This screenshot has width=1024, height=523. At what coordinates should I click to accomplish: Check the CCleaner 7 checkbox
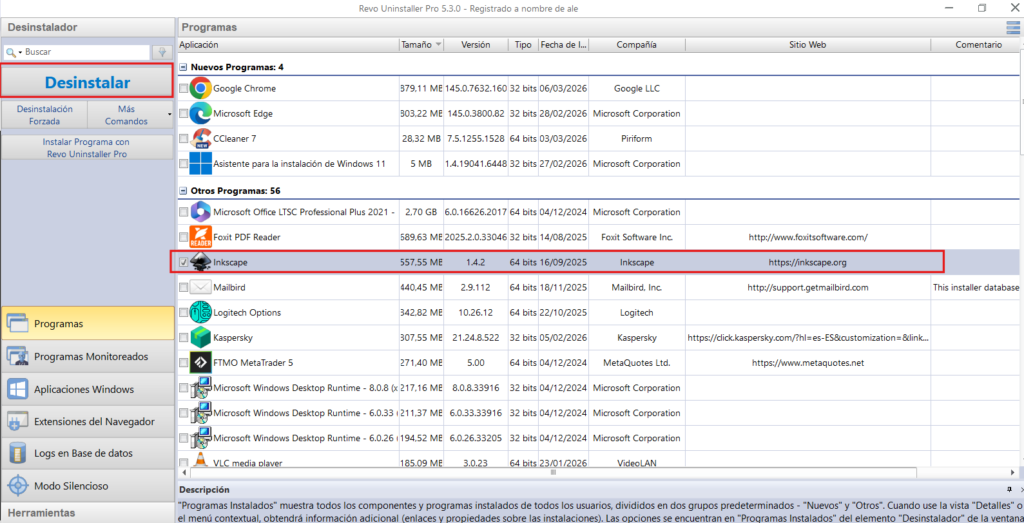pos(184,138)
